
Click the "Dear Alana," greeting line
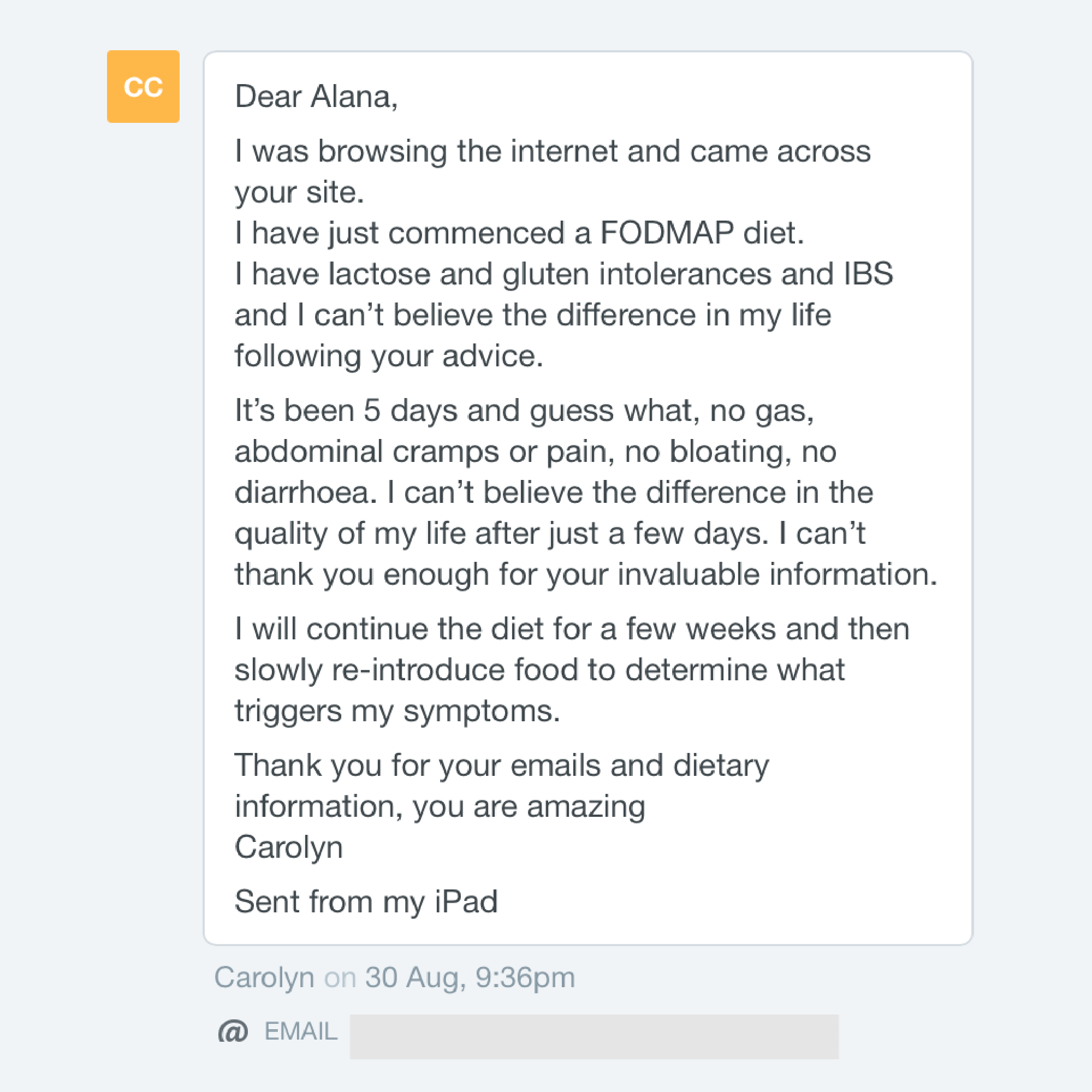coord(316,96)
